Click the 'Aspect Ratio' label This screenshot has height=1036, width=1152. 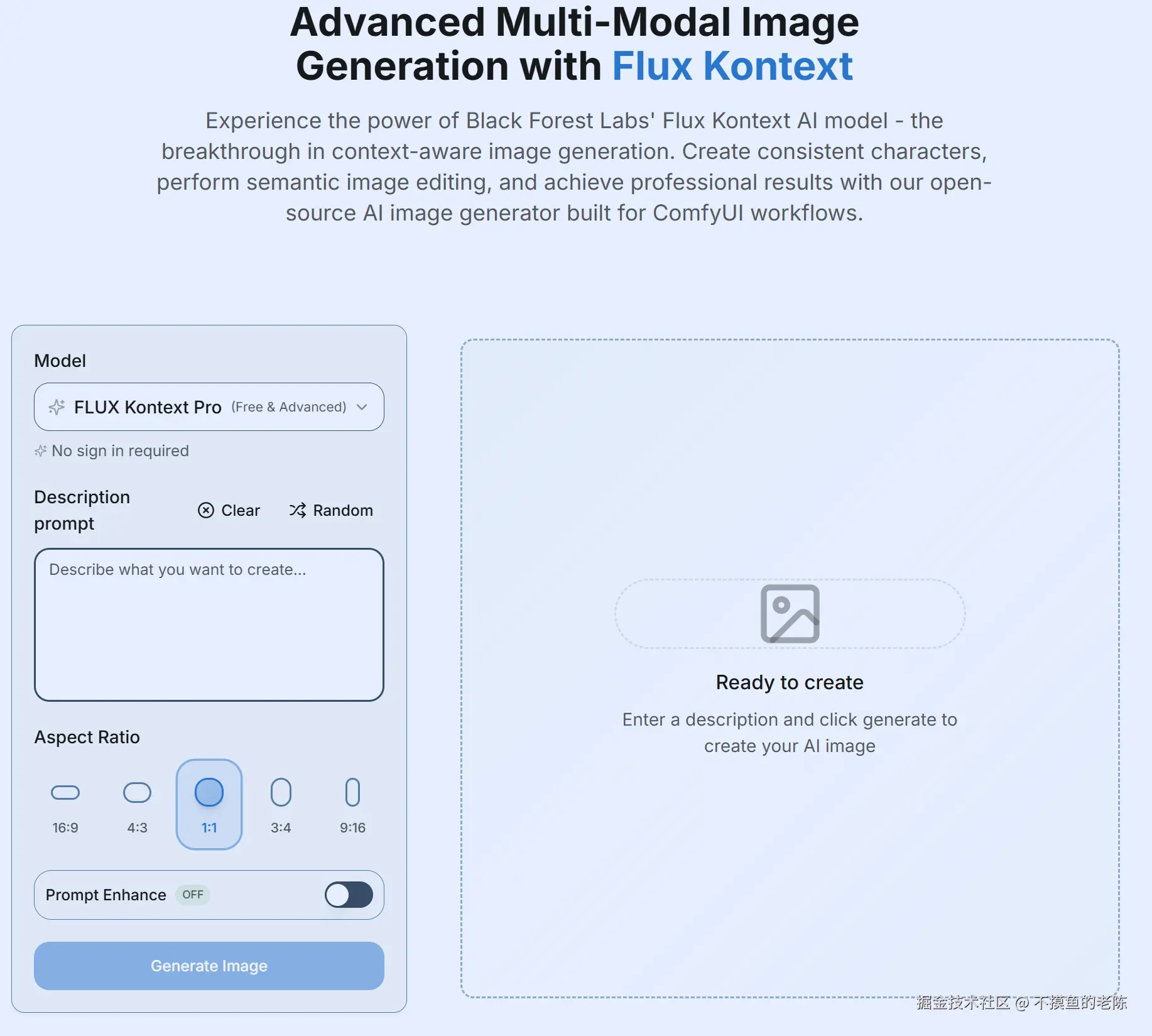[87, 737]
